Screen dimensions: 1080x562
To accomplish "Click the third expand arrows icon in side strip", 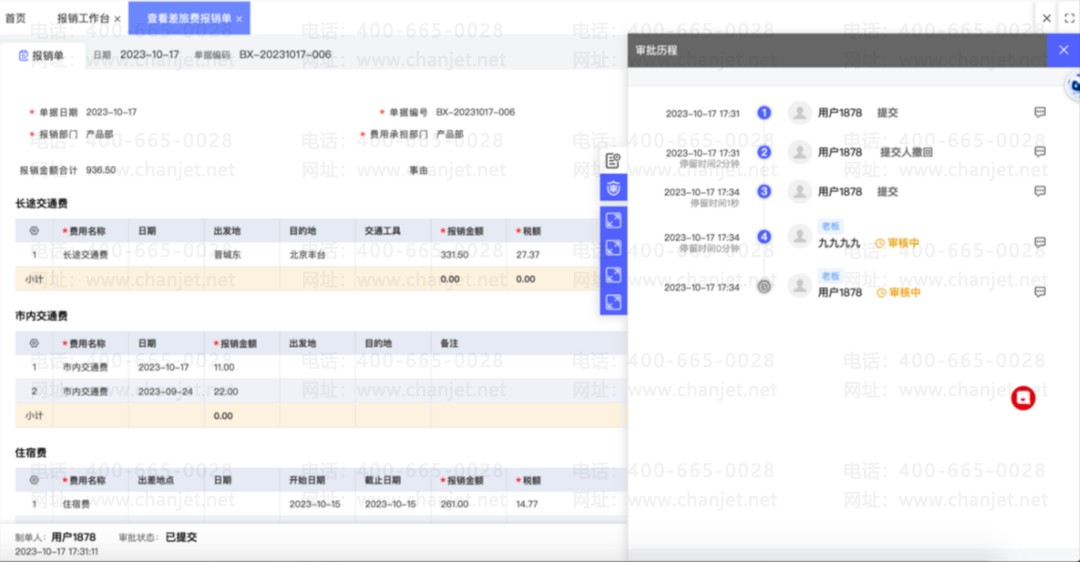I will (x=613, y=275).
